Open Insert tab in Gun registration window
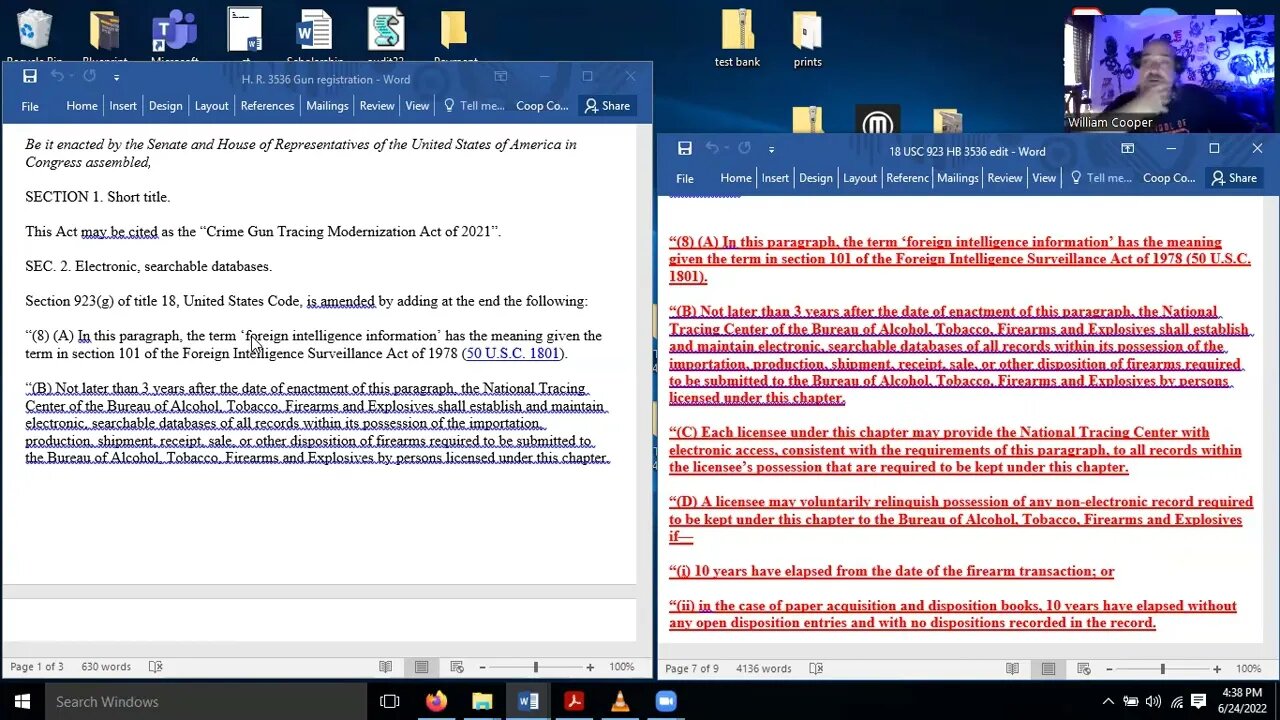 click(123, 106)
